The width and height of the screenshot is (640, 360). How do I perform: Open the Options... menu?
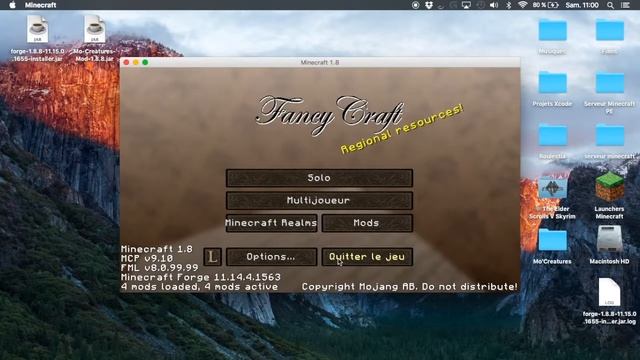click(x=271, y=257)
